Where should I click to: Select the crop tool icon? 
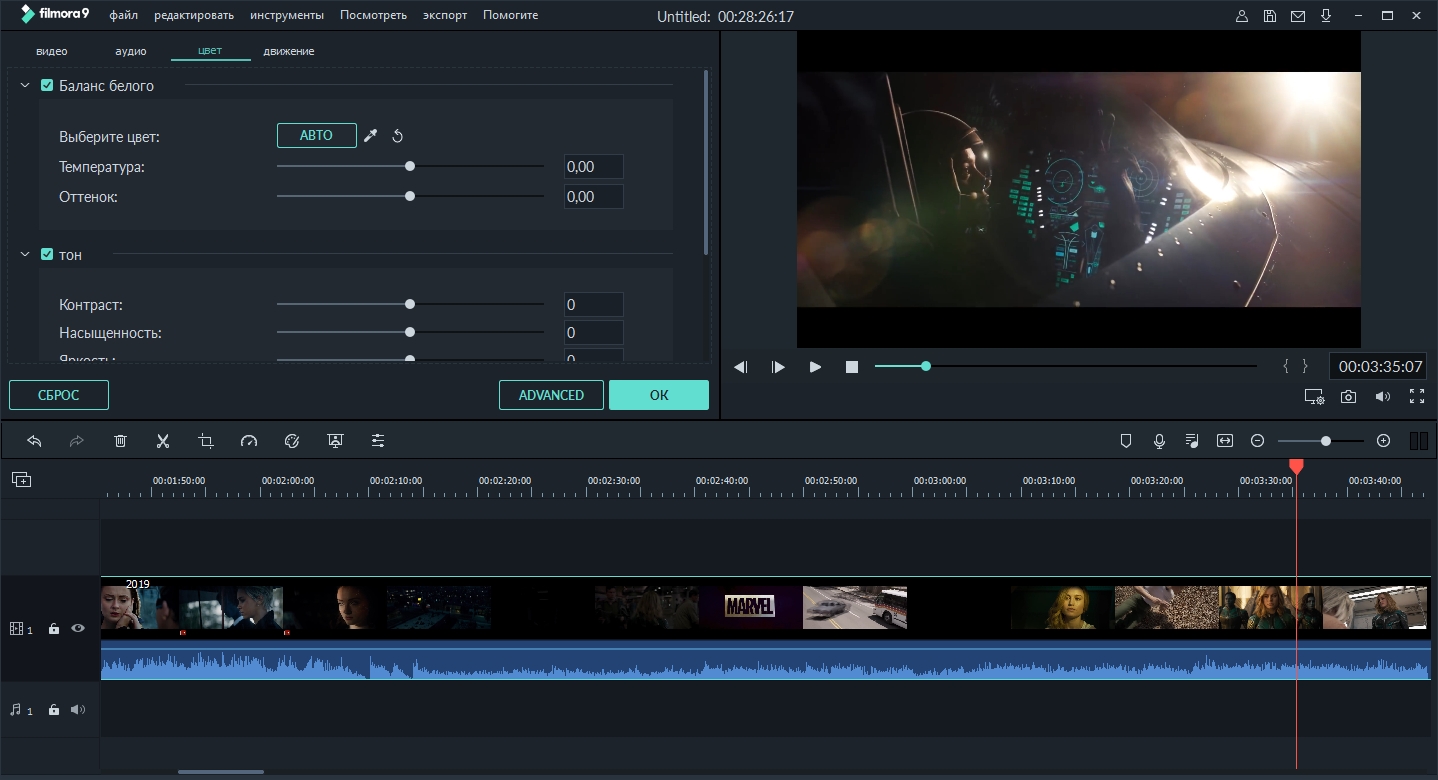click(206, 441)
